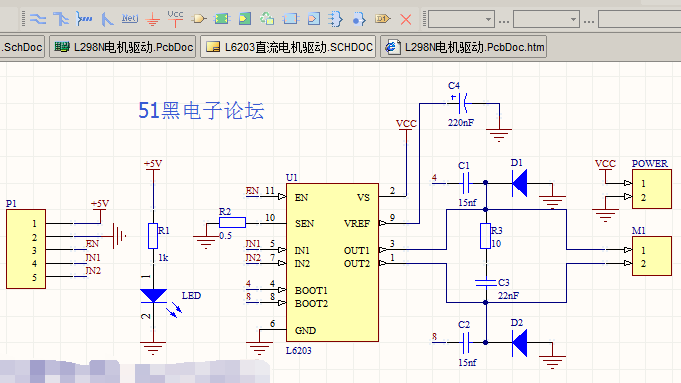Place a VCC power port
The width and height of the screenshot is (681, 383).
(x=175, y=19)
